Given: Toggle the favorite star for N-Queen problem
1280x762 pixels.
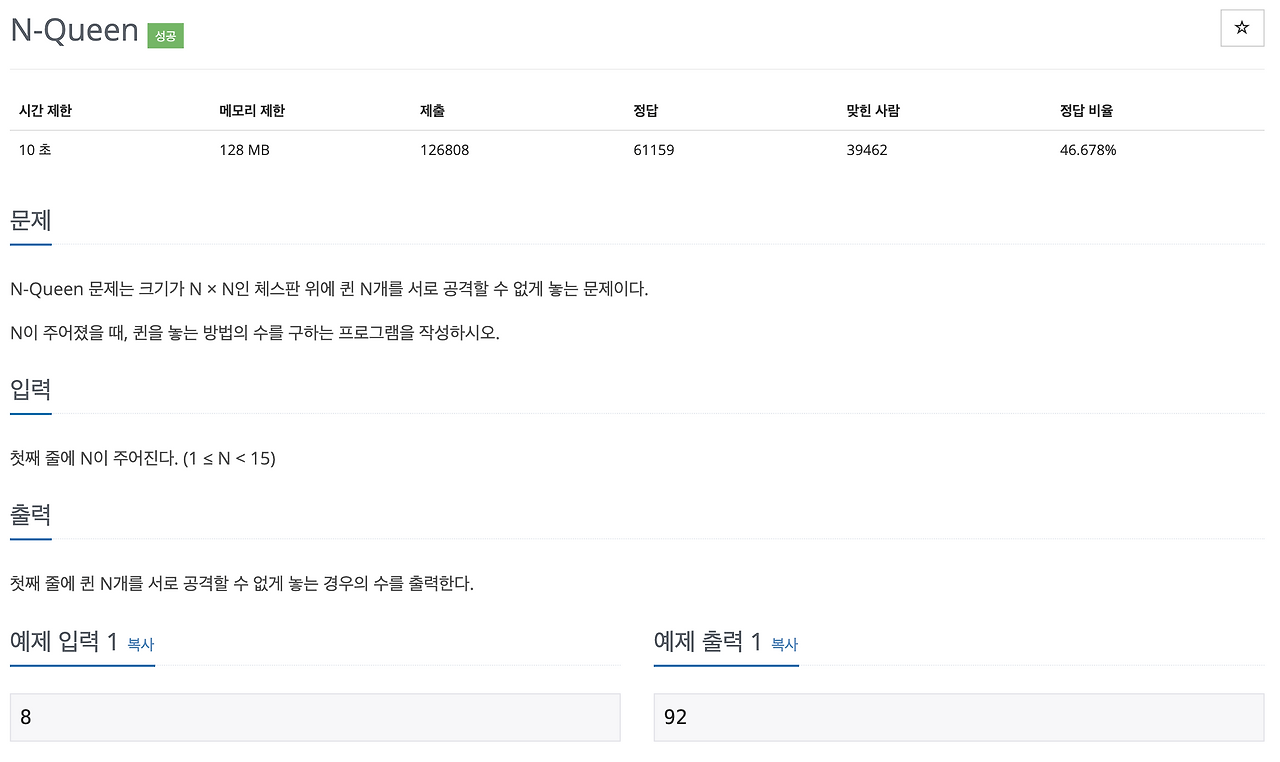Looking at the screenshot, I should tap(1242, 28).
